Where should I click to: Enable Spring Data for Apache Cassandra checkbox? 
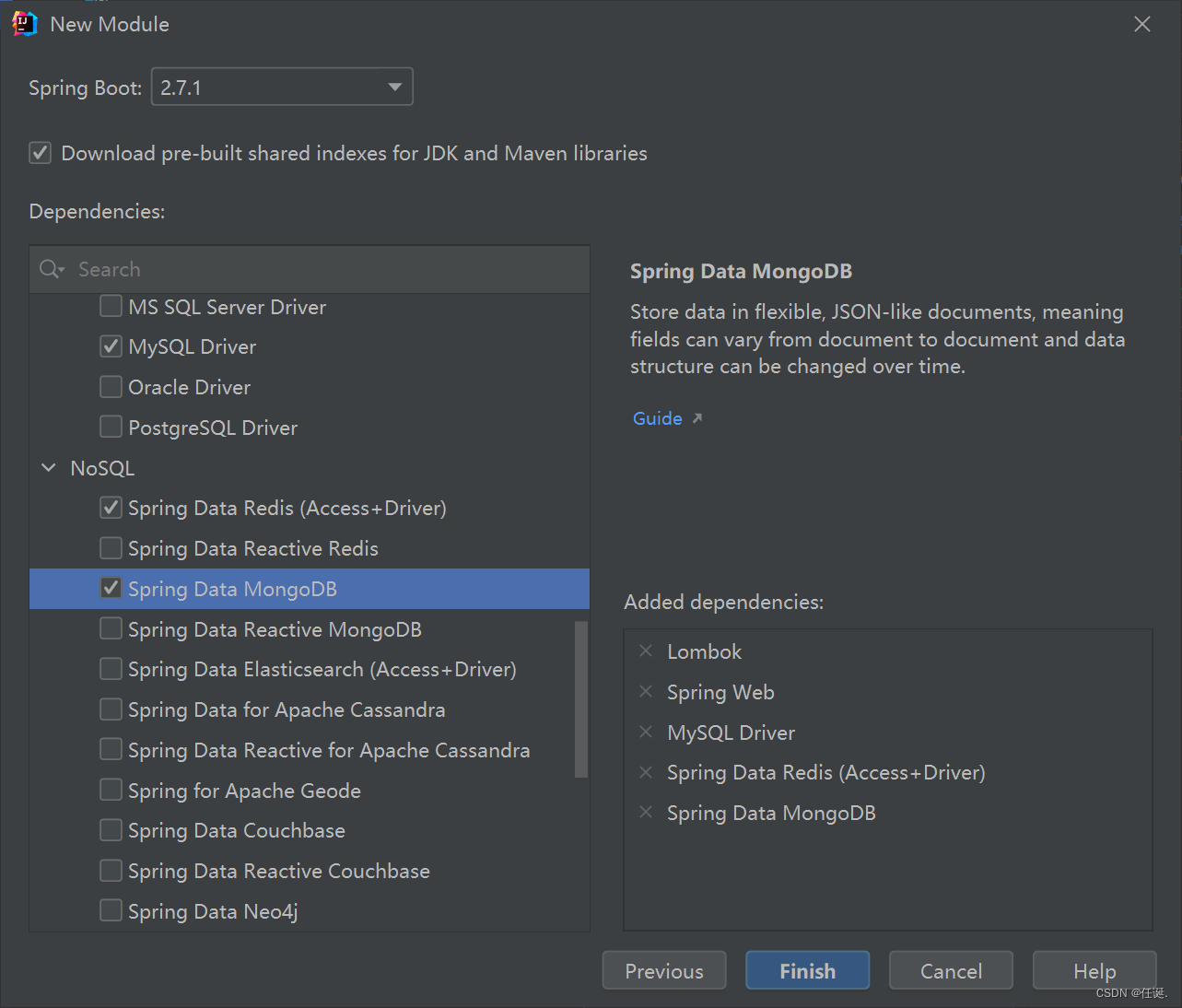point(111,709)
